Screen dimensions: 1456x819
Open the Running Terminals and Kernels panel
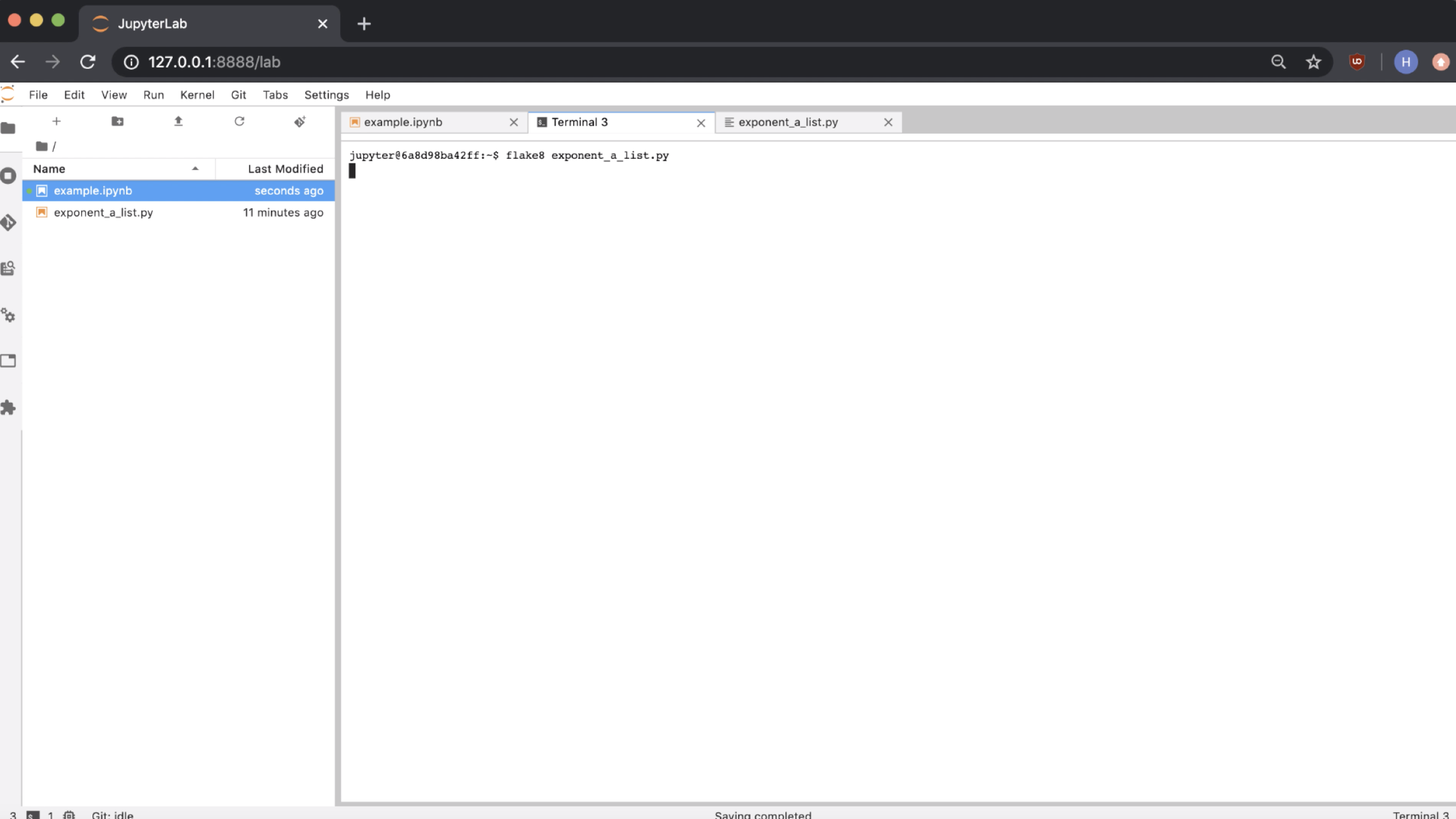click(8, 176)
